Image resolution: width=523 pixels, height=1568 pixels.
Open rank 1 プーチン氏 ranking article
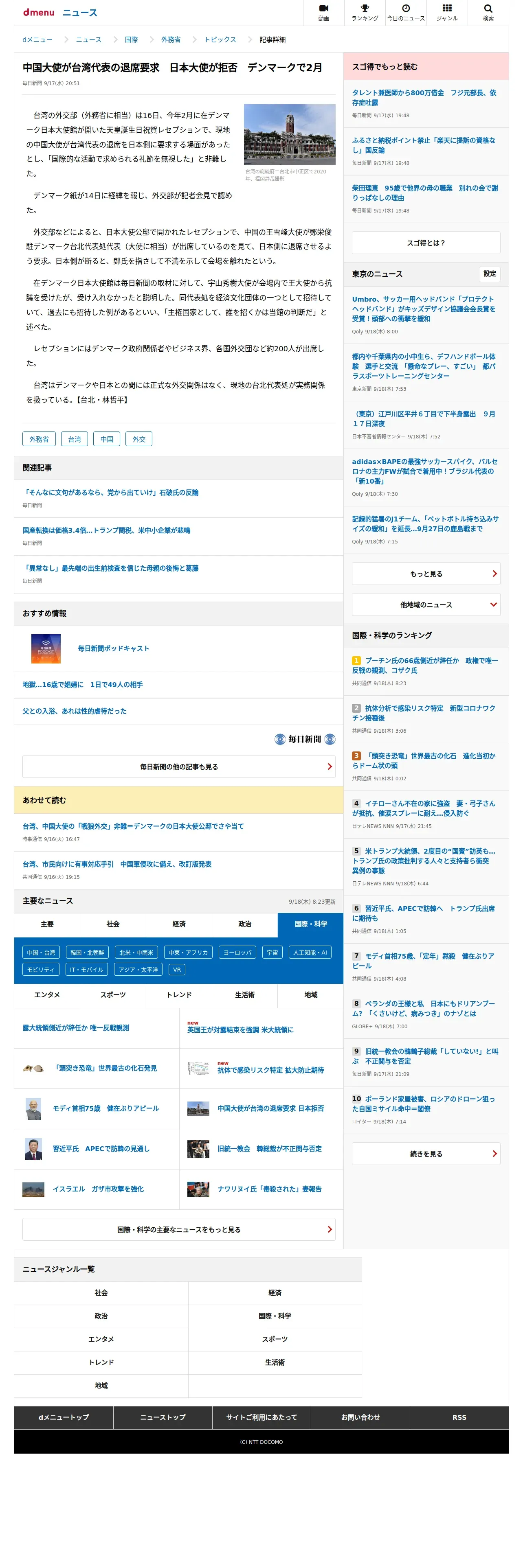click(x=425, y=665)
